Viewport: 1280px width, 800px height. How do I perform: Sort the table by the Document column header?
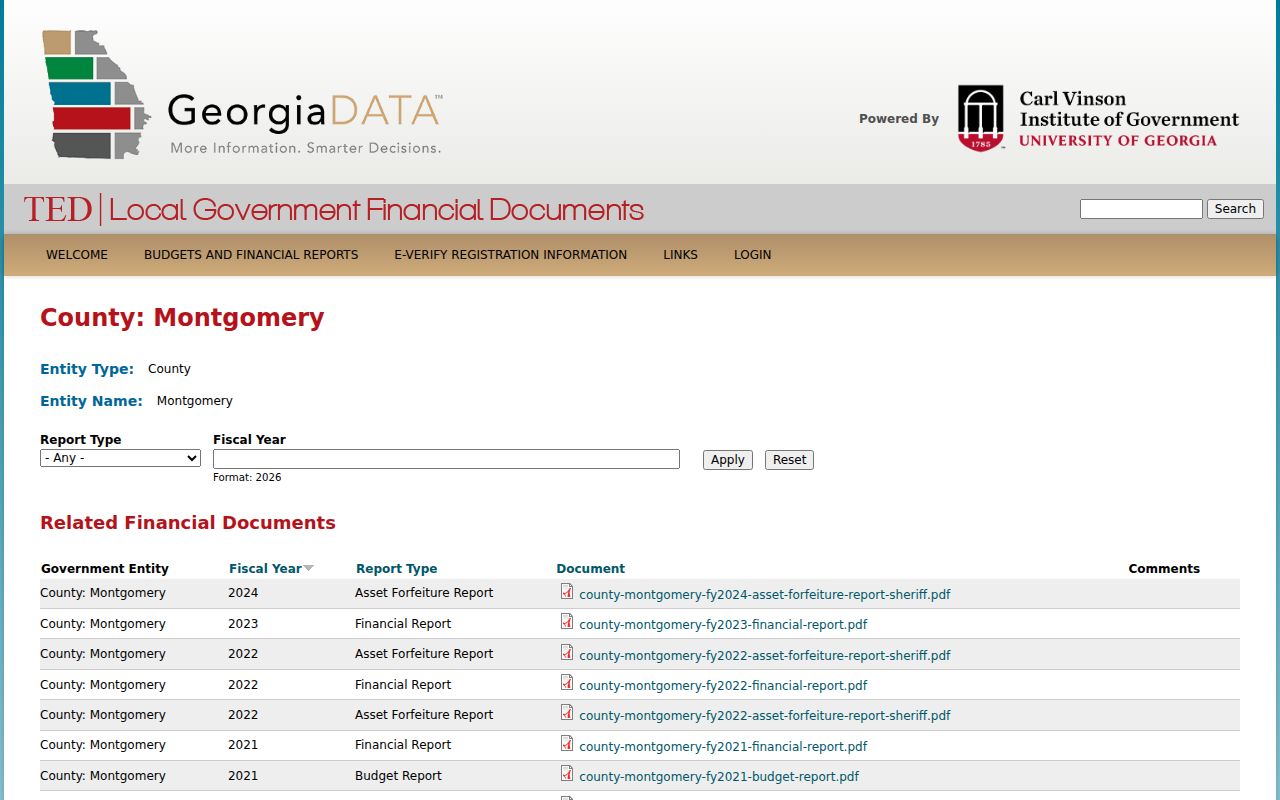590,568
